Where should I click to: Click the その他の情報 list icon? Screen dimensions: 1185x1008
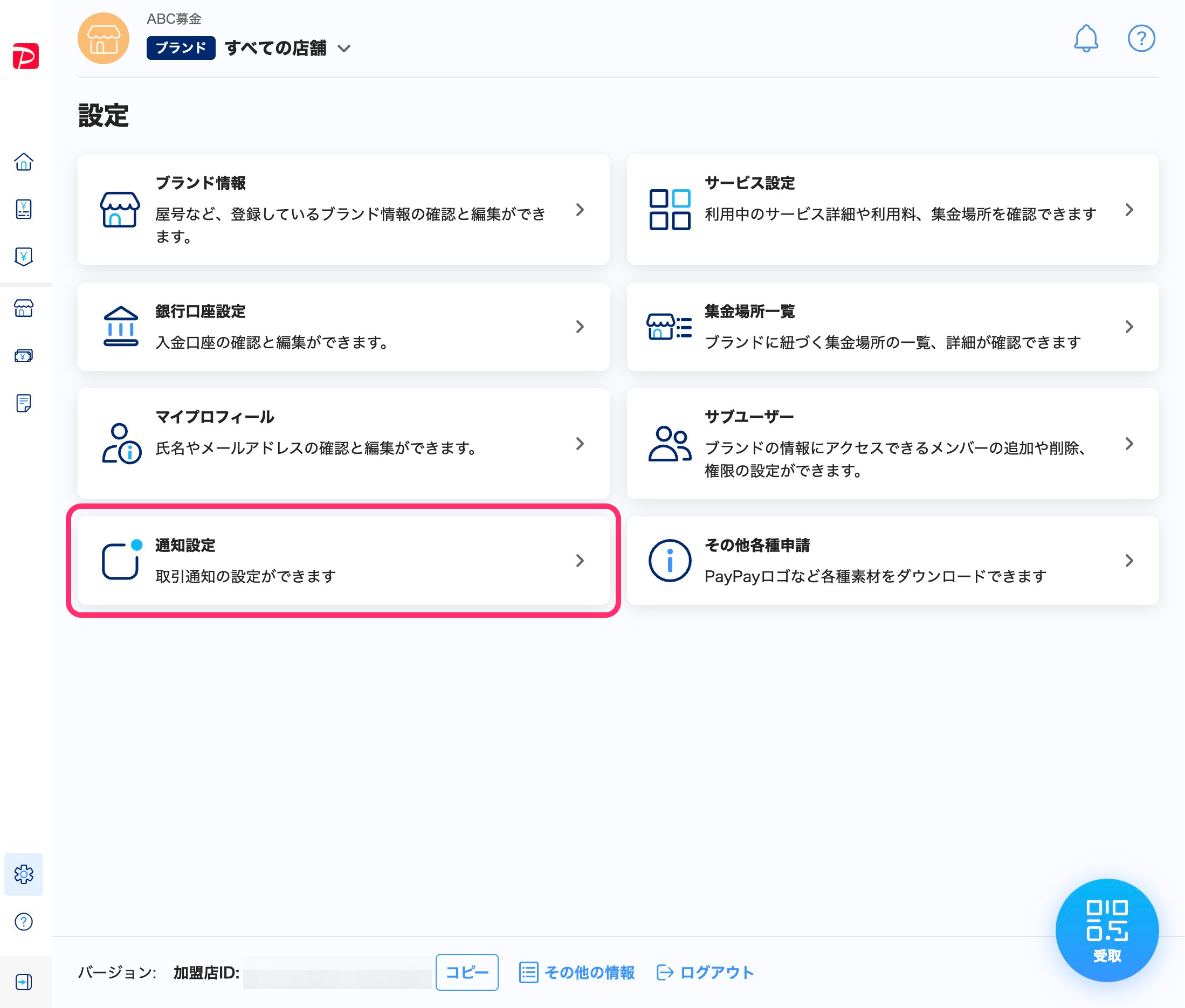pyautogui.click(x=528, y=972)
